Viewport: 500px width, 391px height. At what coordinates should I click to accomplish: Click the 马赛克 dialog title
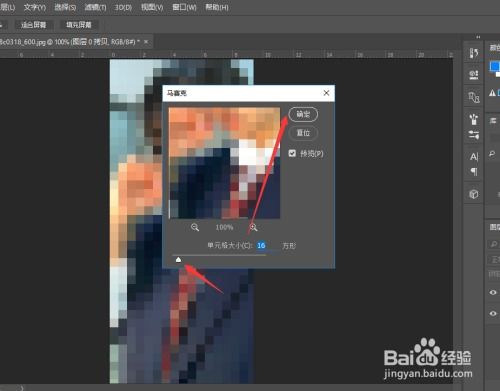(177, 93)
